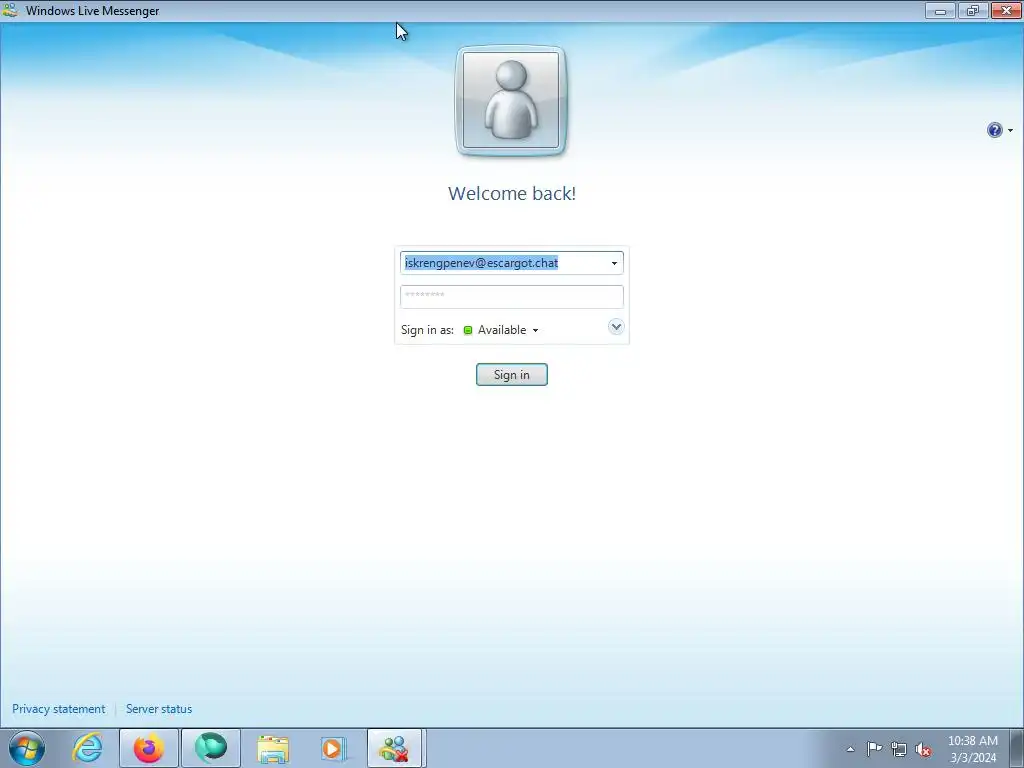Viewport: 1024px width, 768px height.
Task: Click the muted volume tray icon
Action: click(x=923, y=749)
